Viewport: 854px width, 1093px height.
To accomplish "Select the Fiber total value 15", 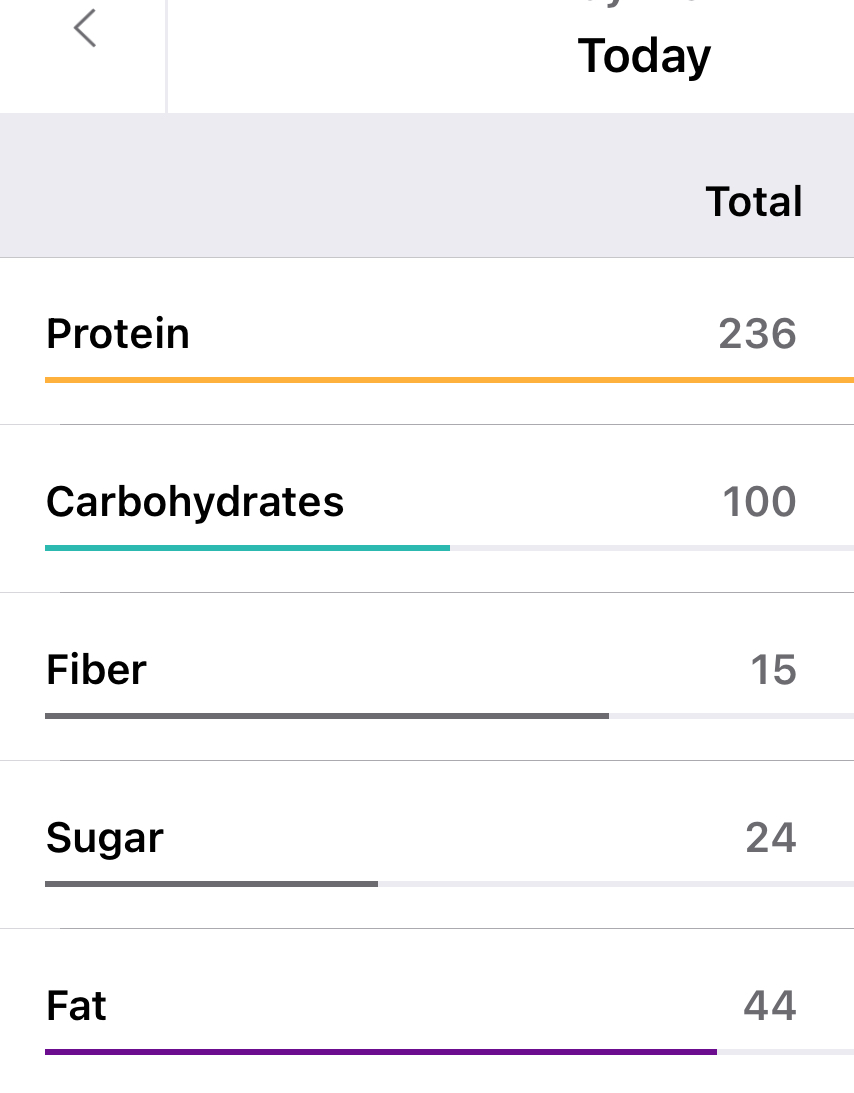I will 773,669.
